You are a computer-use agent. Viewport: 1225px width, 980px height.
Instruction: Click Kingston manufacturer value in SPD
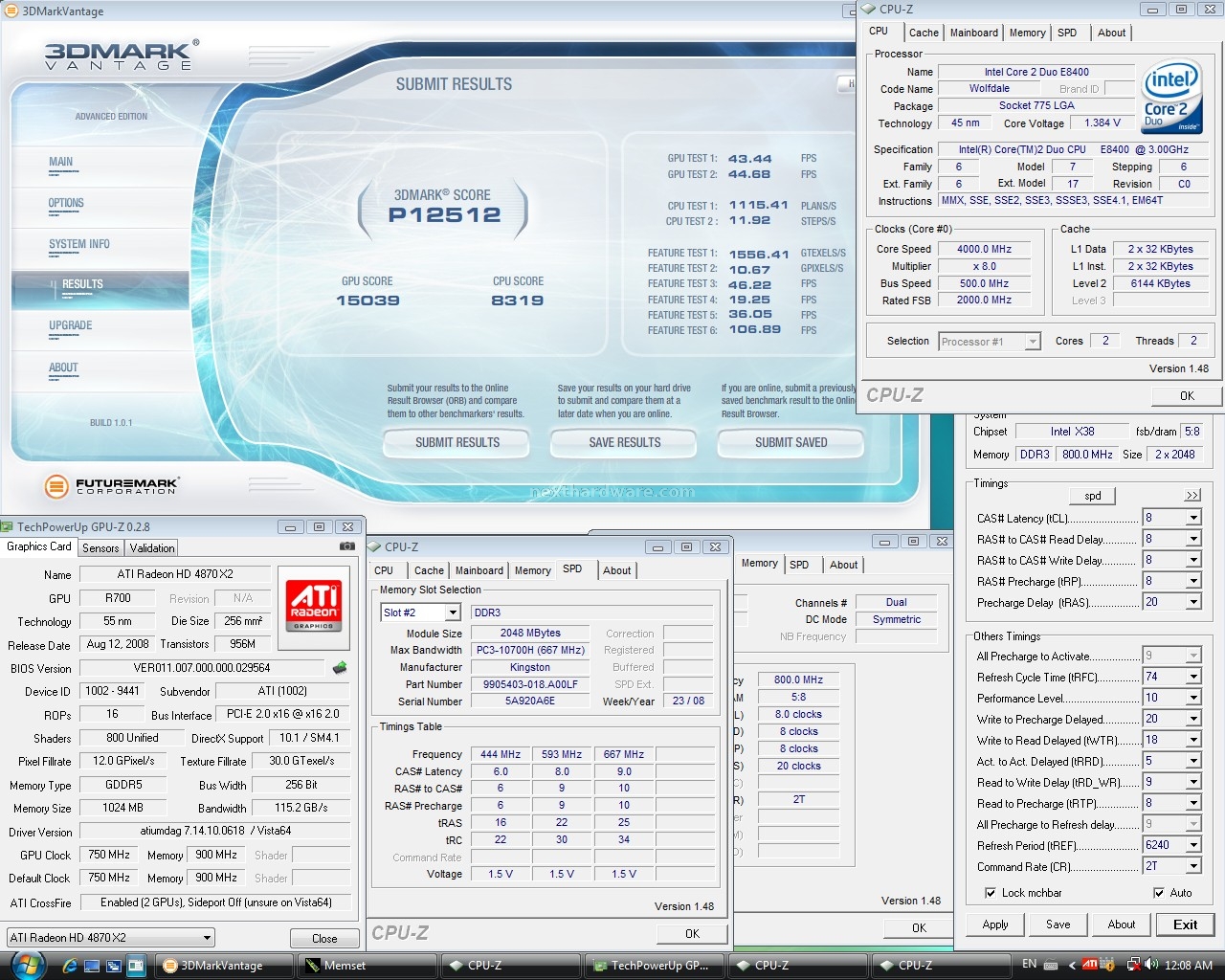coord(530,667)
